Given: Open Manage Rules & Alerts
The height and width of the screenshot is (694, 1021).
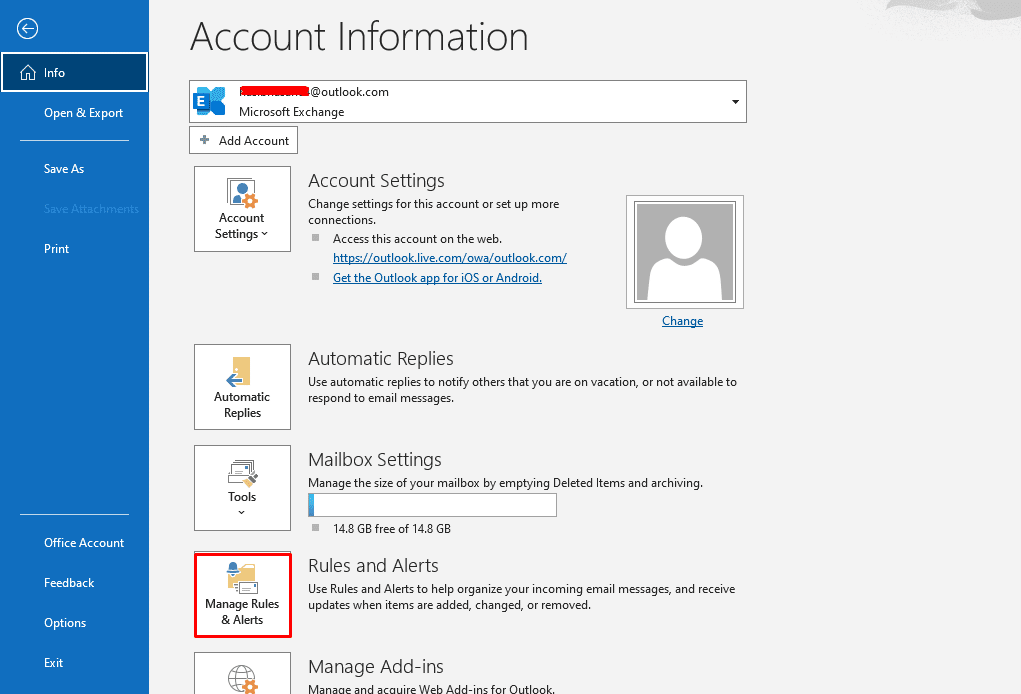Looking at the screenshot, I should coord(242,595).
